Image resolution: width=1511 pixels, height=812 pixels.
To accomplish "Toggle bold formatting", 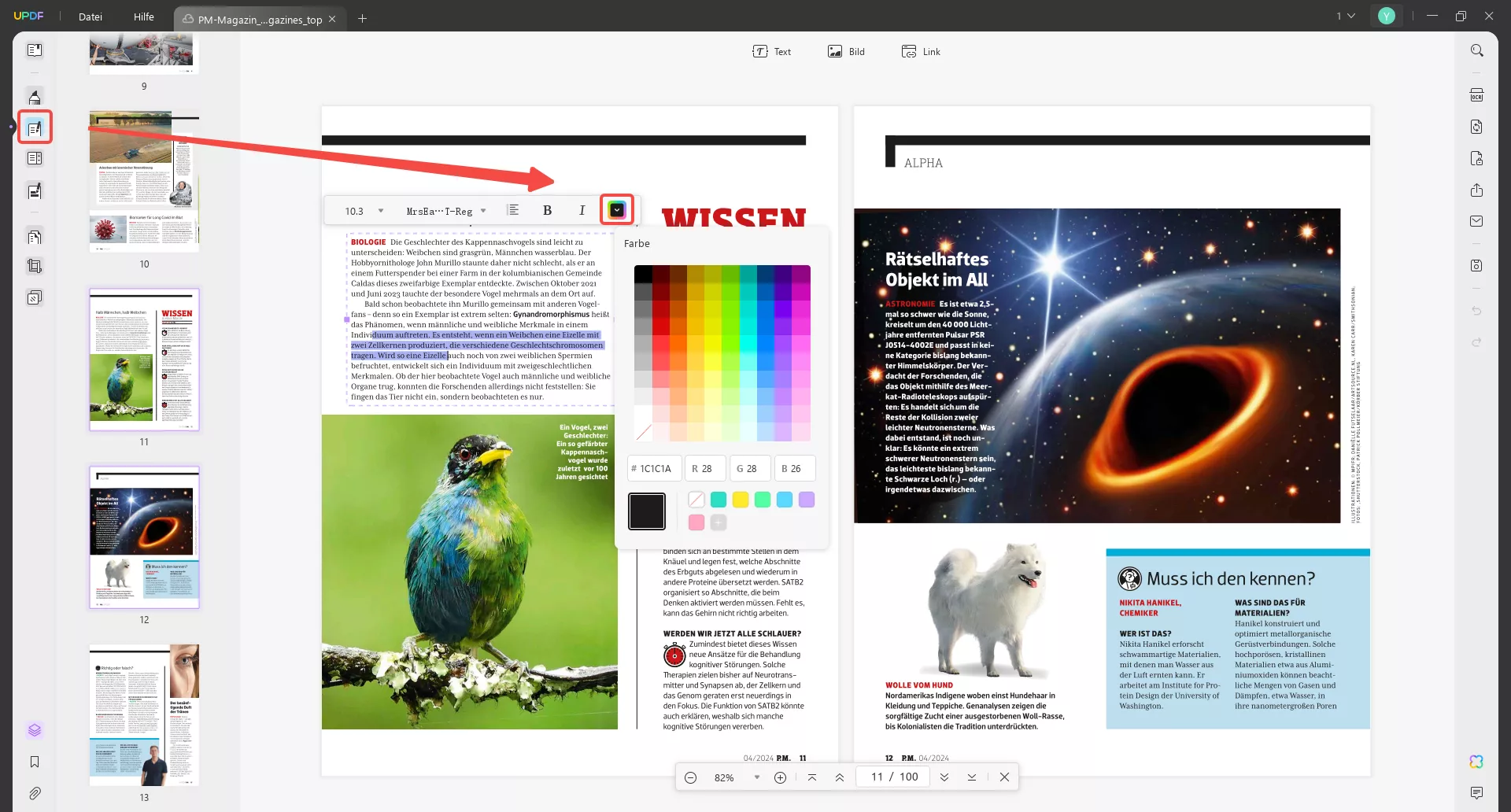I will [547, 210].
